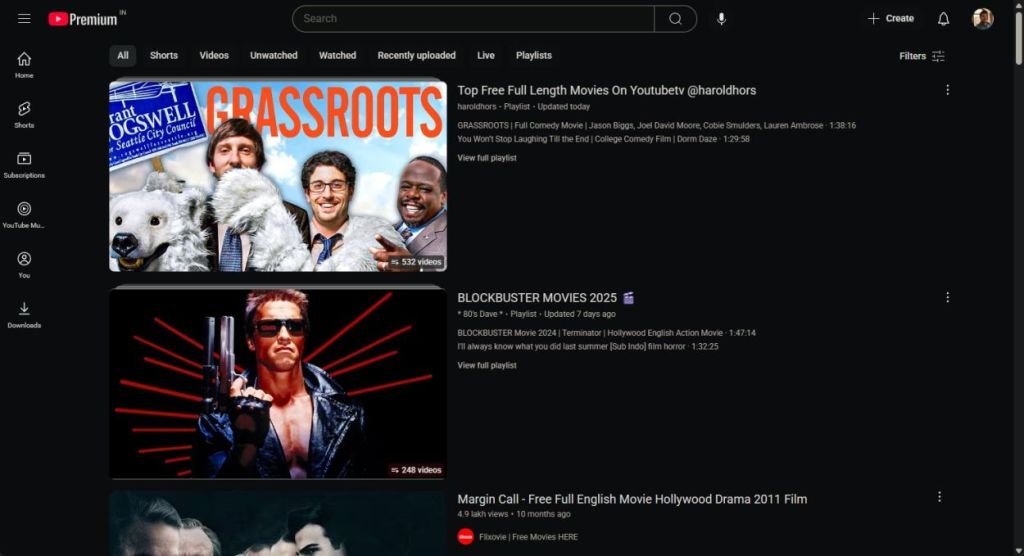Play I'll always know what you did last summer entry
The image size is (1024, 556).
pos(588,347)
